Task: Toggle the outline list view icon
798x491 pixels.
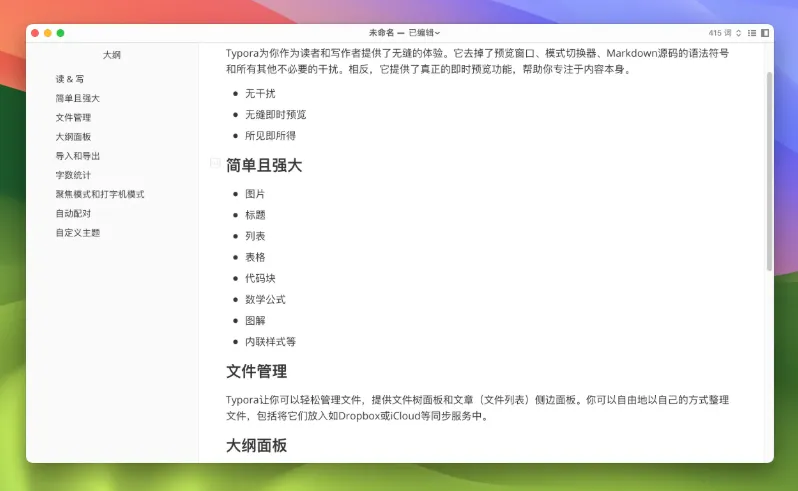Action: [752, 33]
